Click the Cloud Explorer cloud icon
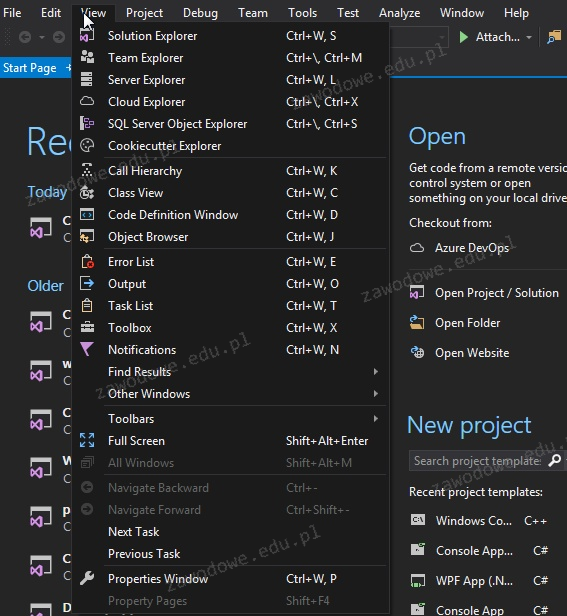This screenshot has height=616, width=567. point(87,101)
